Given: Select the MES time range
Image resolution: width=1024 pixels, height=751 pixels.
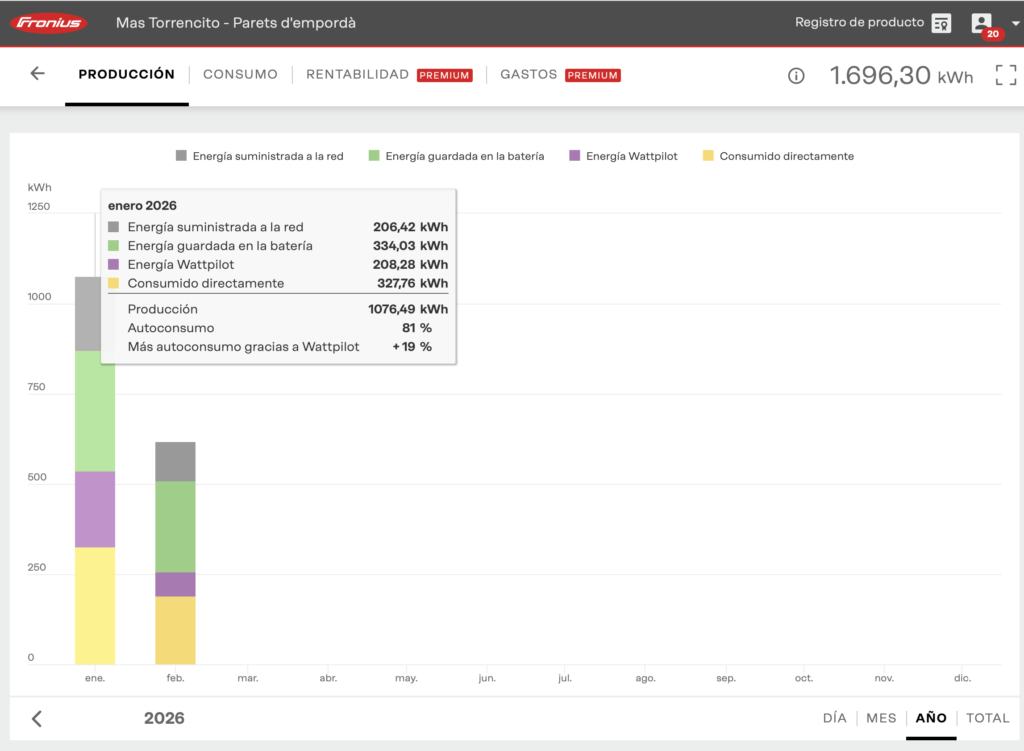Looking at the screenshot, I should click(x=881, y=718).
